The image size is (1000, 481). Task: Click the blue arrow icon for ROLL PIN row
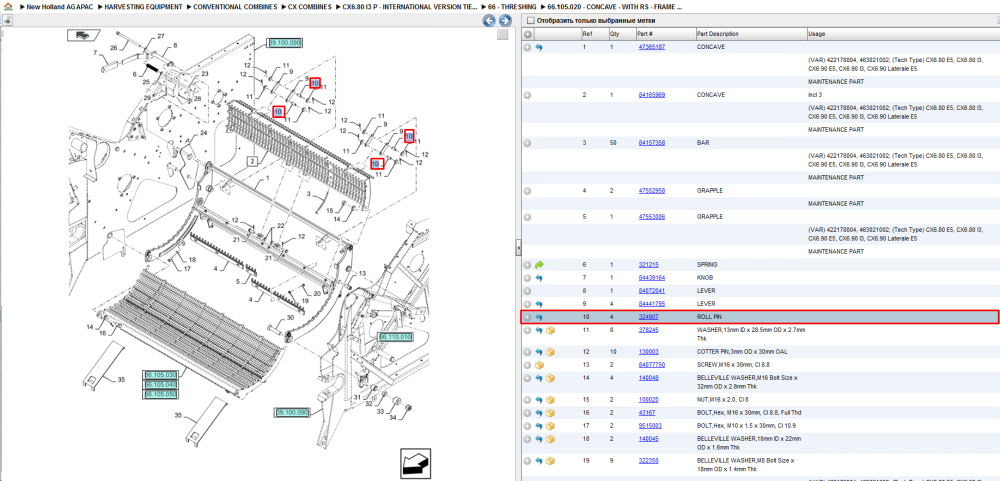(539, 317)
